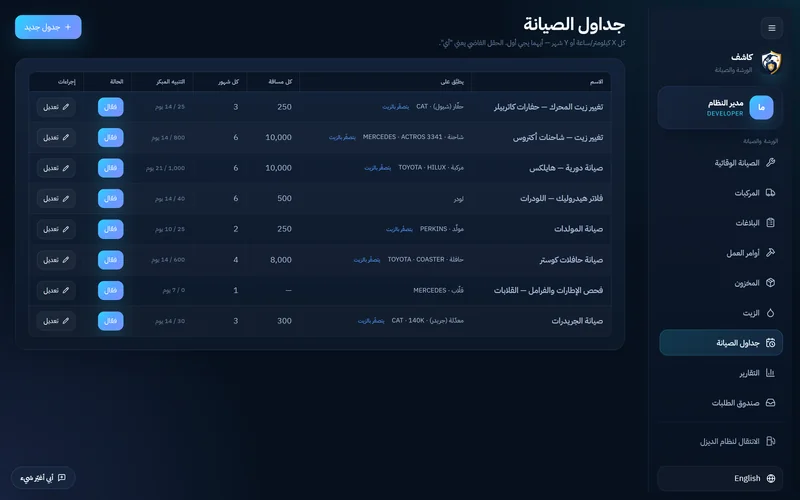Open المركبات using the truck icon
The height and width of the screenshot is (500, 800).
(x=770, y=192)
